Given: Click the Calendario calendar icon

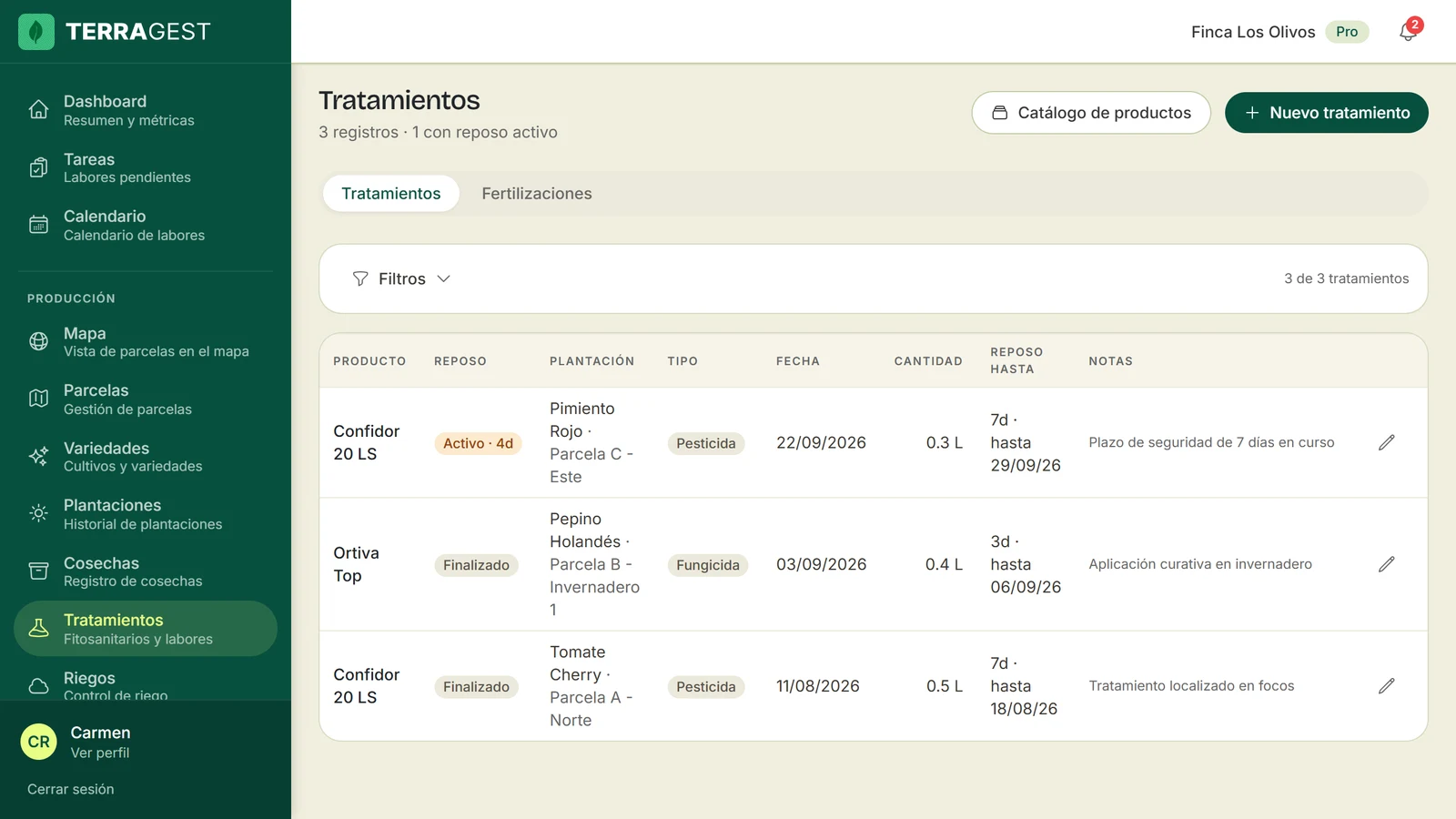Looking at the screenshot, I should 38,225.
